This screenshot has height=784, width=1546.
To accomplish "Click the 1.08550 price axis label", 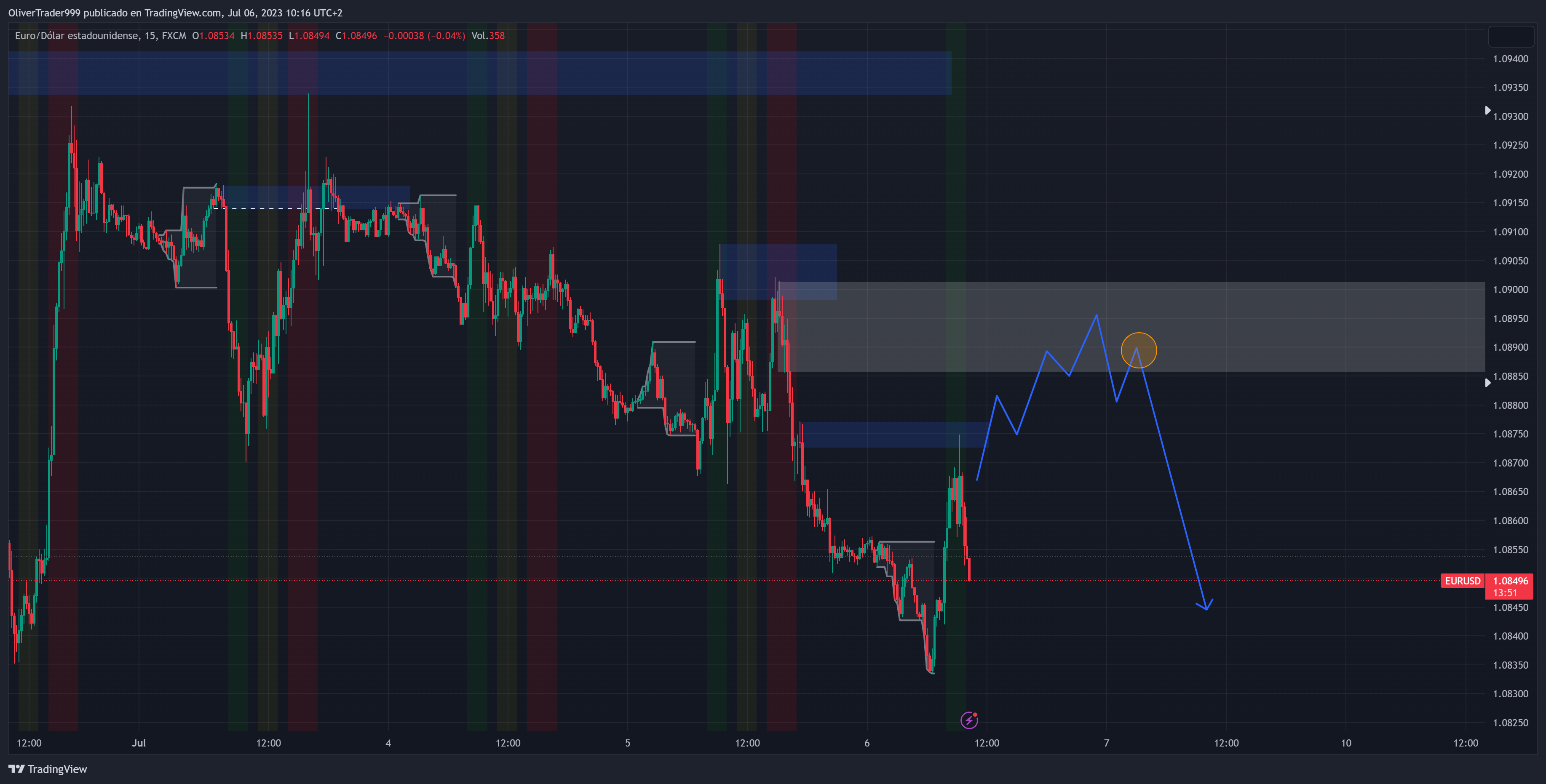I will pyautogui.click(x=1510, y=549).
